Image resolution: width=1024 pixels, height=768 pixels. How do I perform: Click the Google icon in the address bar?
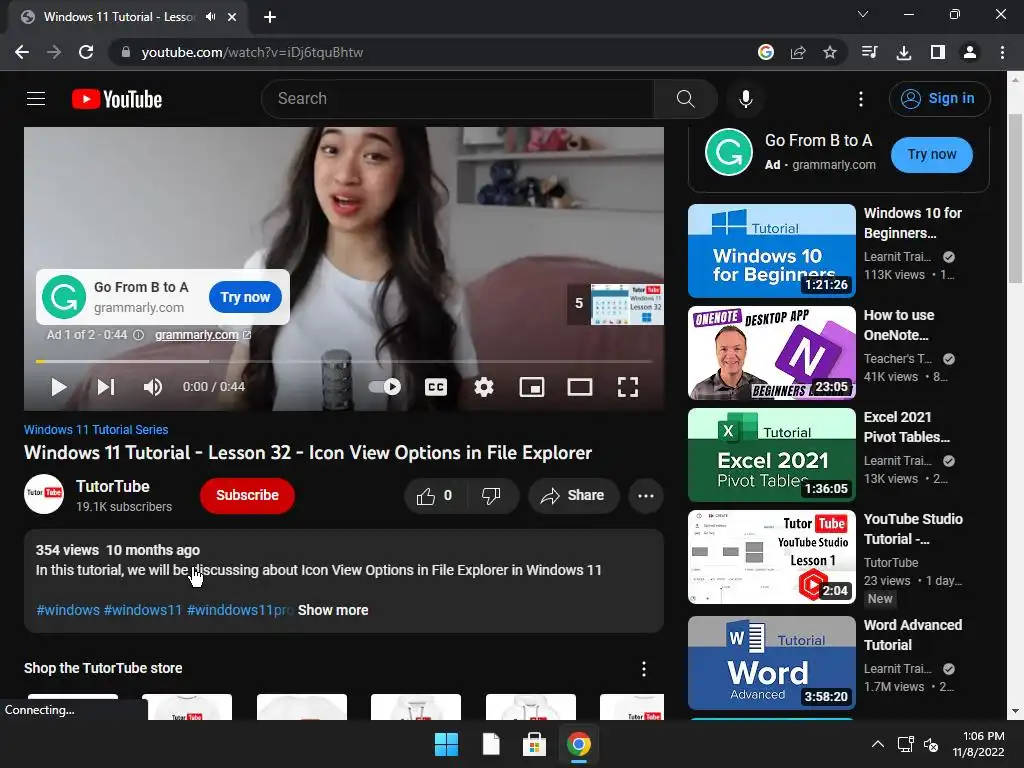point(765,52)
